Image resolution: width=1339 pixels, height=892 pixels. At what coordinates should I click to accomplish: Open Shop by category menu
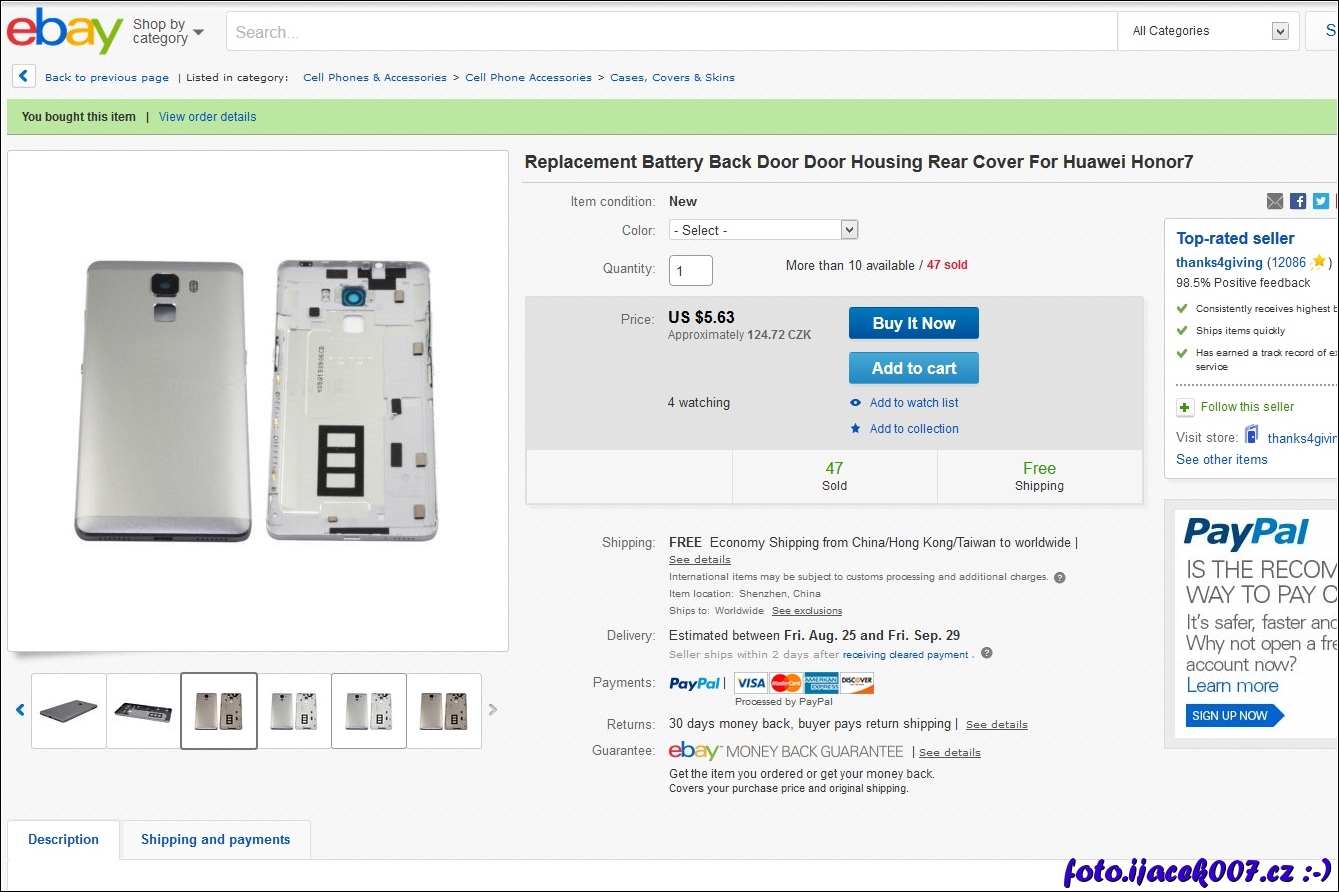[x=168, y=32]
